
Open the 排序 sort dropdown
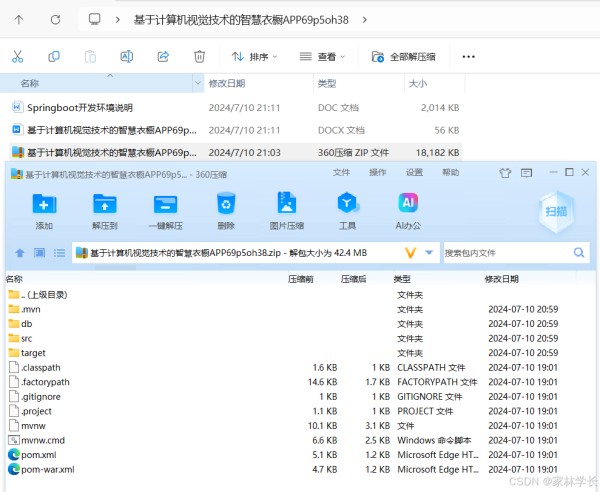254,57
